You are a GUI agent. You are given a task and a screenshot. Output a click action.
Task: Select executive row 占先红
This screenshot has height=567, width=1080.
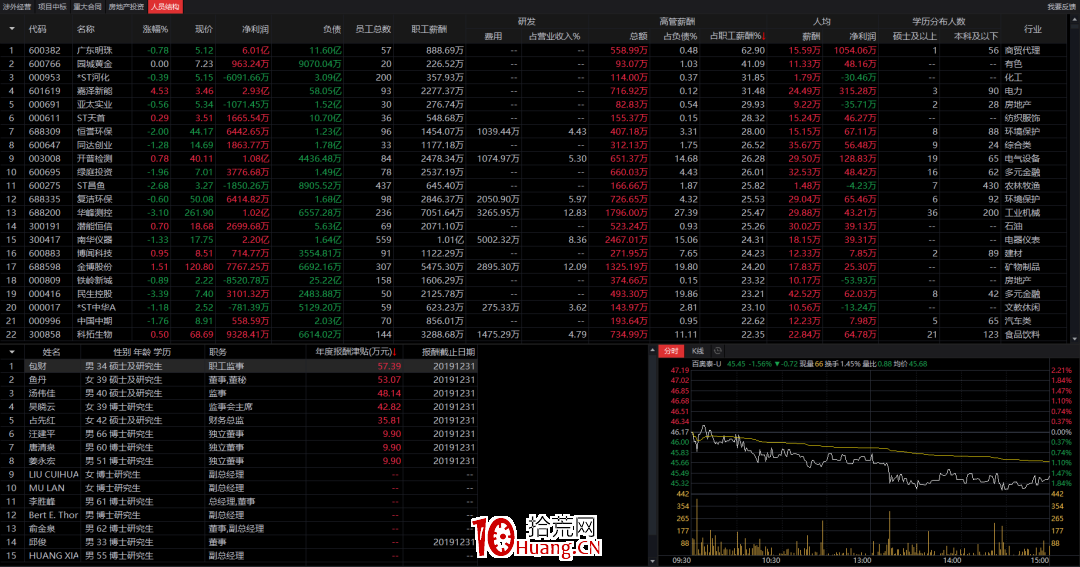[x=238, y=420]
